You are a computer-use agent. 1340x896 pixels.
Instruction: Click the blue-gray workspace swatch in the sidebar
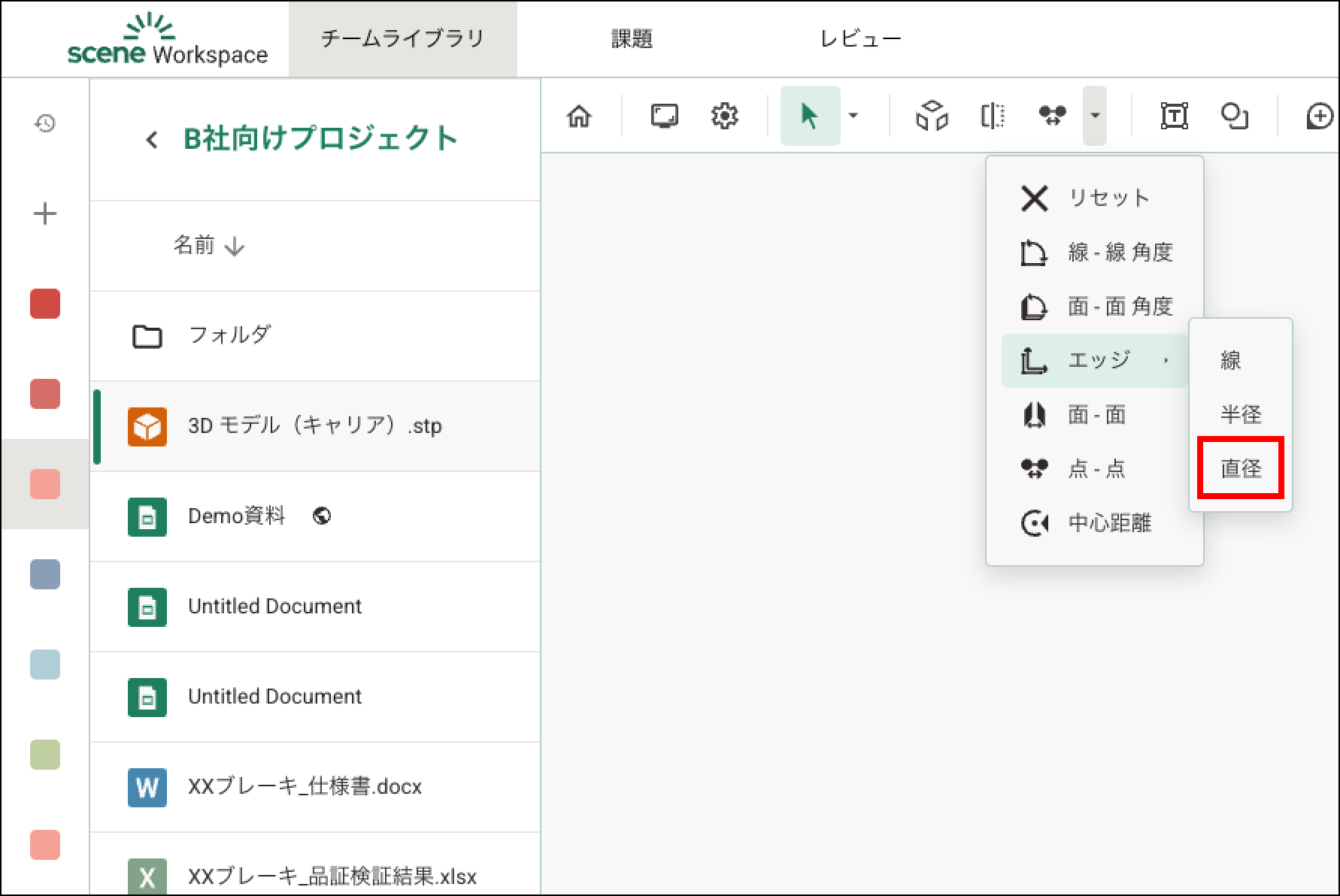(x=45, y=574)
